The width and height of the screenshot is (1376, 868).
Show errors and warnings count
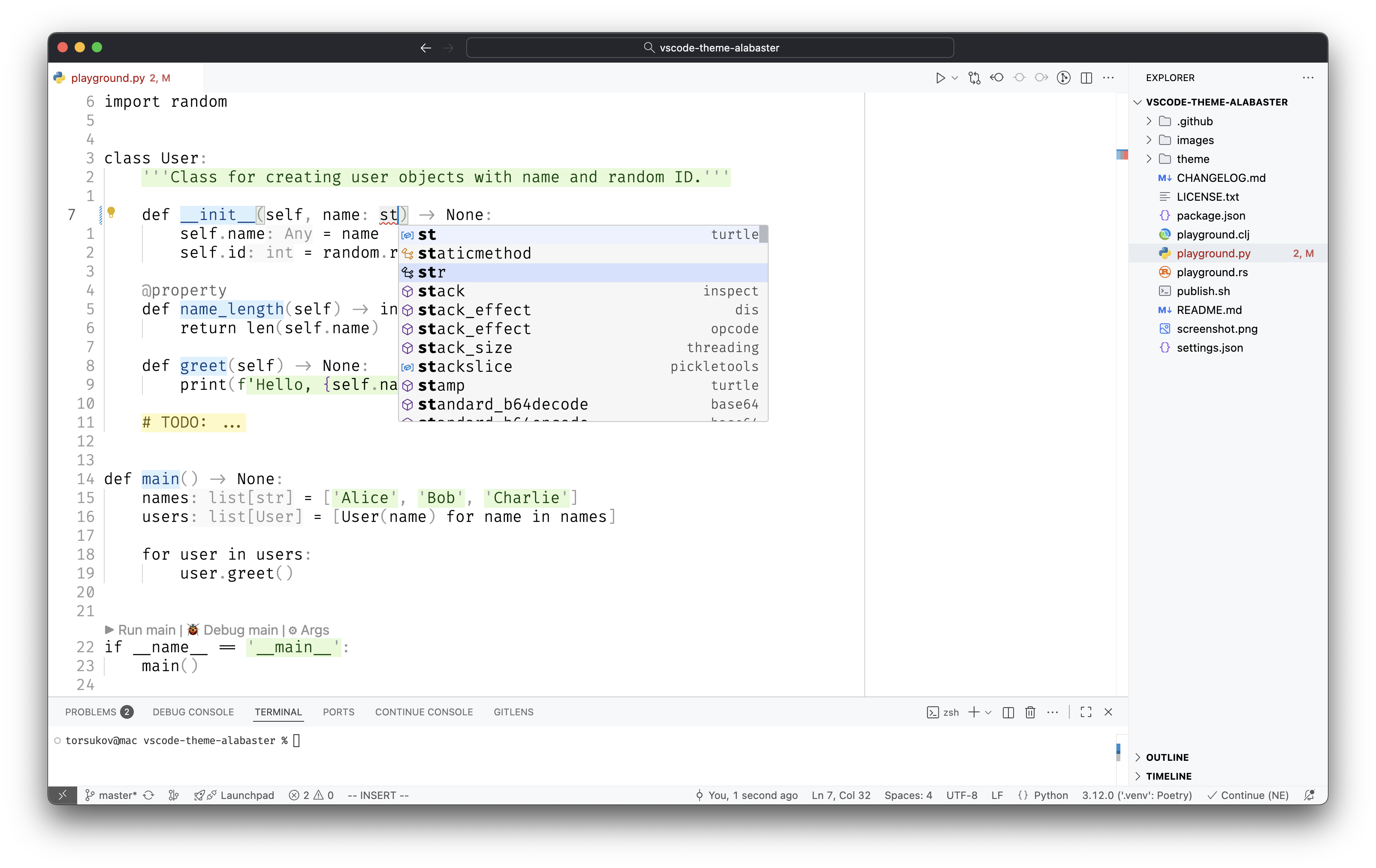tap(311, 795)
